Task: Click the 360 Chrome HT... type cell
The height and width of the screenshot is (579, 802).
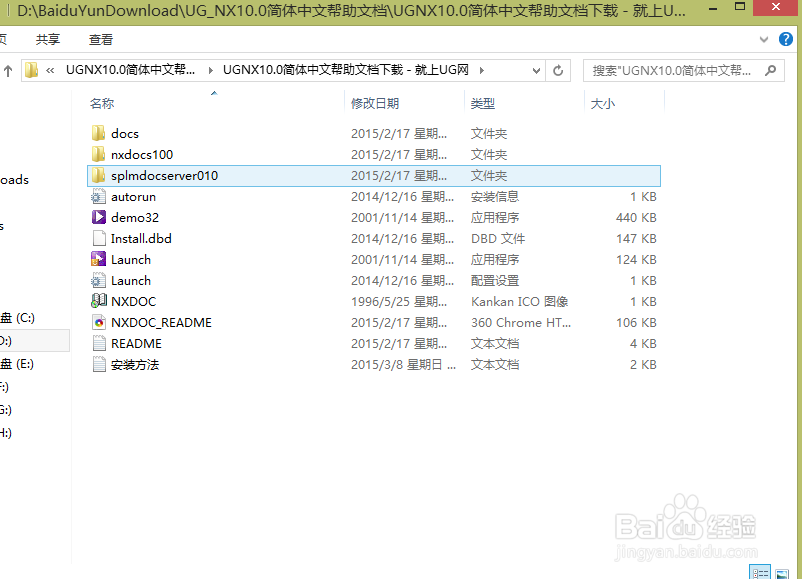Action: (521, 322)
